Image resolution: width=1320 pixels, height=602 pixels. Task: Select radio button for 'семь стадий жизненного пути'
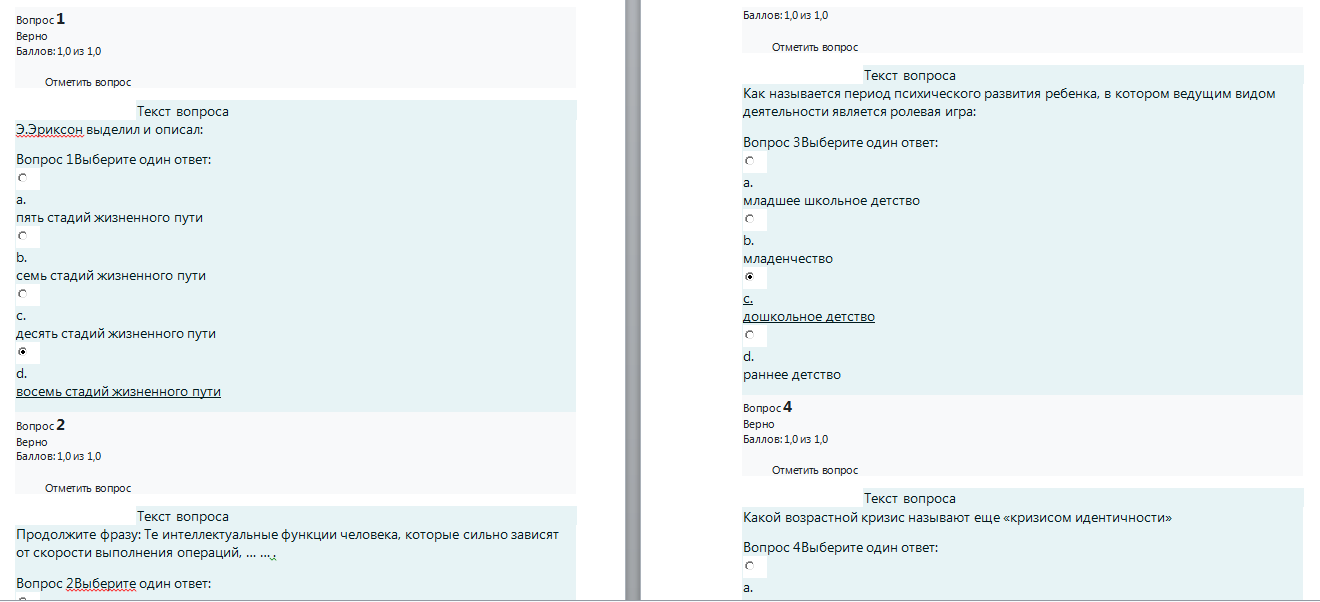[x=22, y=236]
